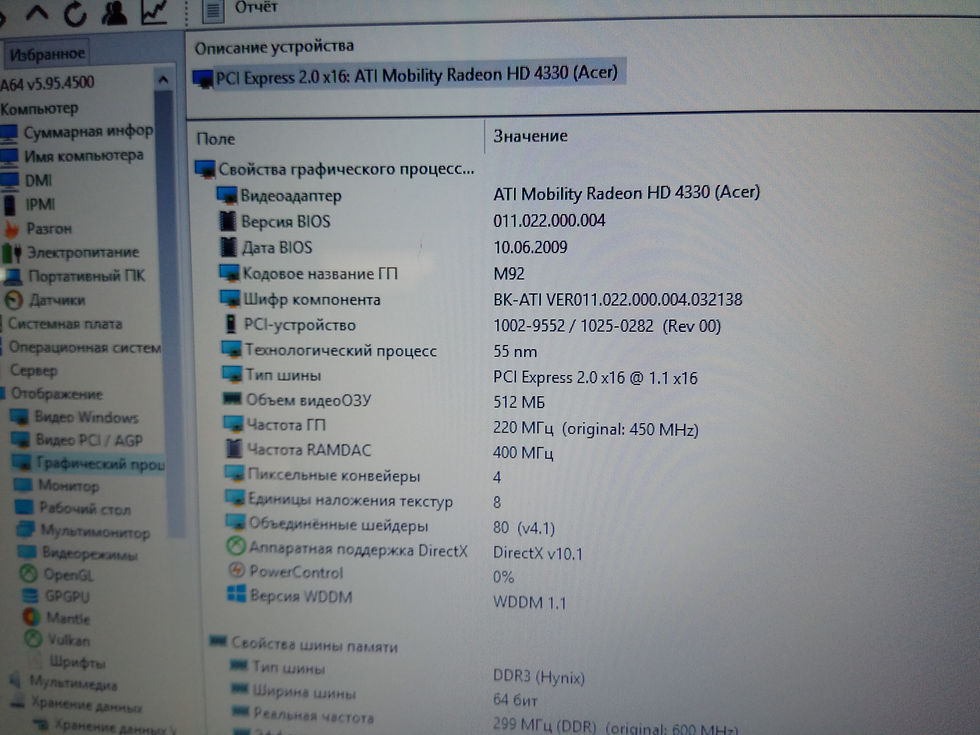Click the up arrow toolbar icon
Viewport: 980px width, 735px height.
pyautogui.click(x=38, y=14)
